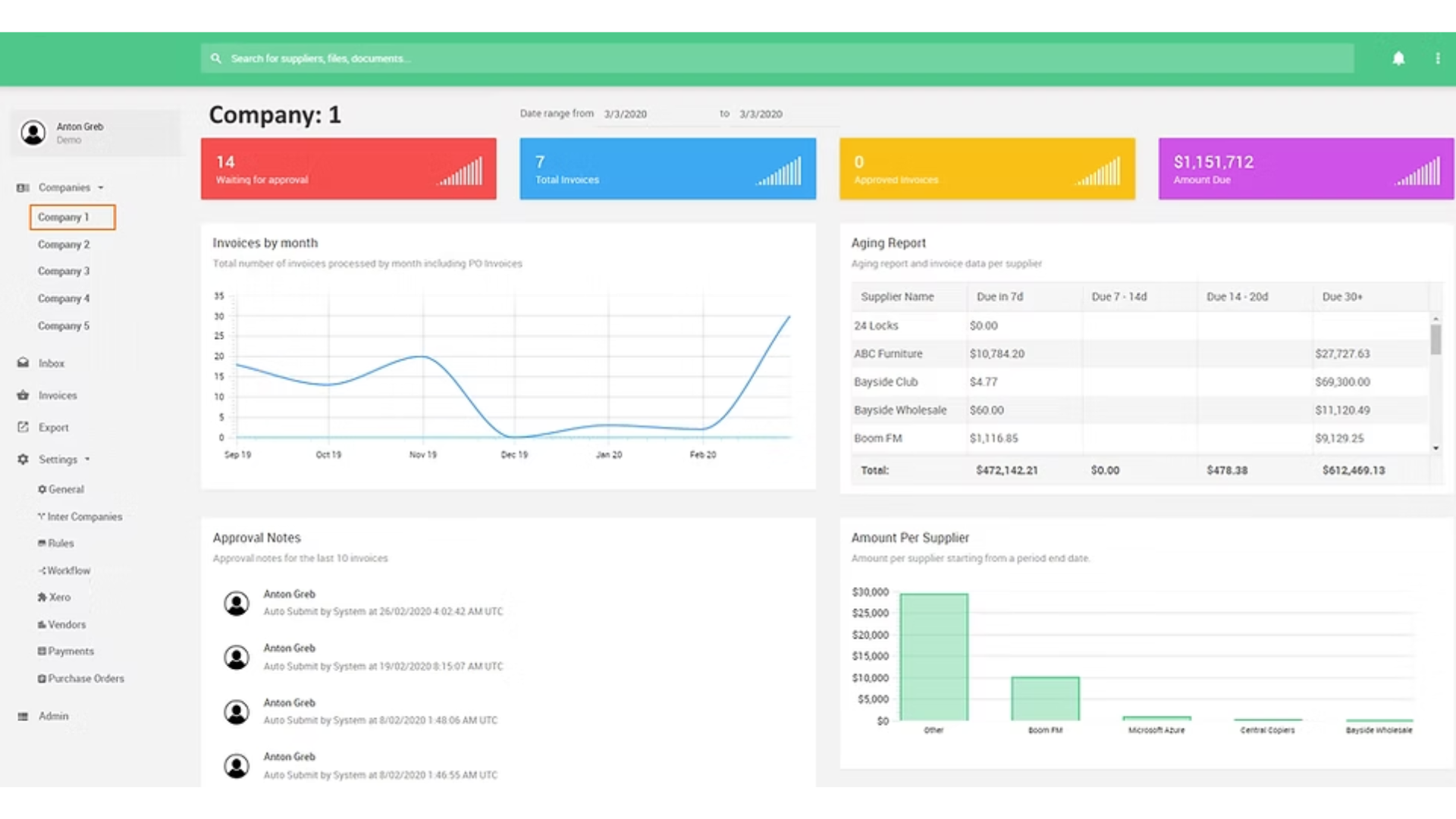1456x819 pixels.
Task: Select the Bayside Wholesale supplier row
Action: (x=1141, y=409)
